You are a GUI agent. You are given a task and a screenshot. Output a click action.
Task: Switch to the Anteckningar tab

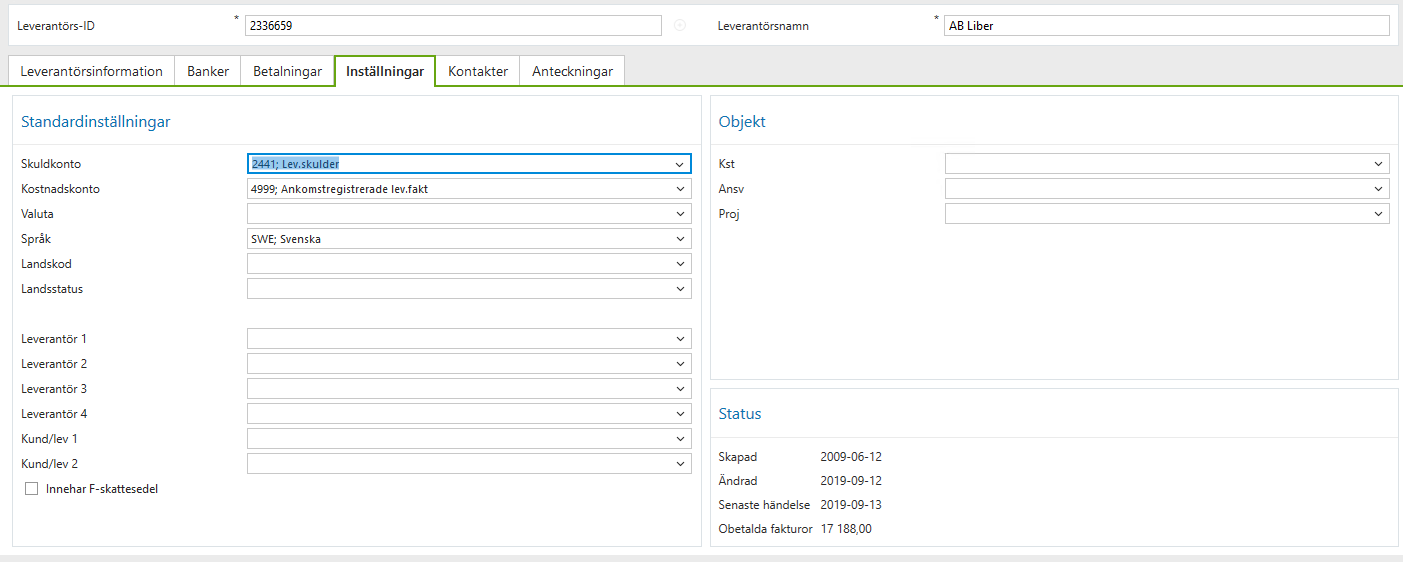[572, 71]
